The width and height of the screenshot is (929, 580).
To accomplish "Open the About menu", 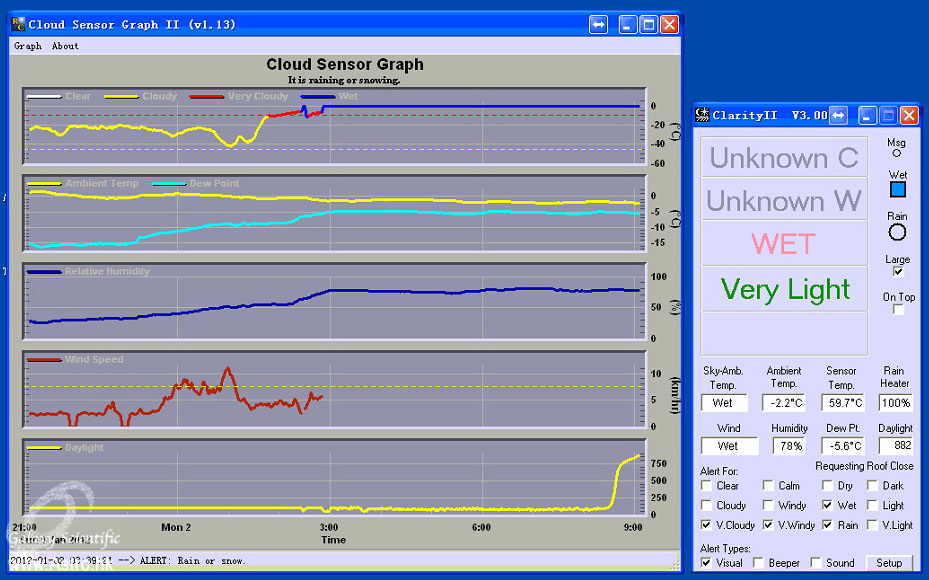I will (65, 46).
